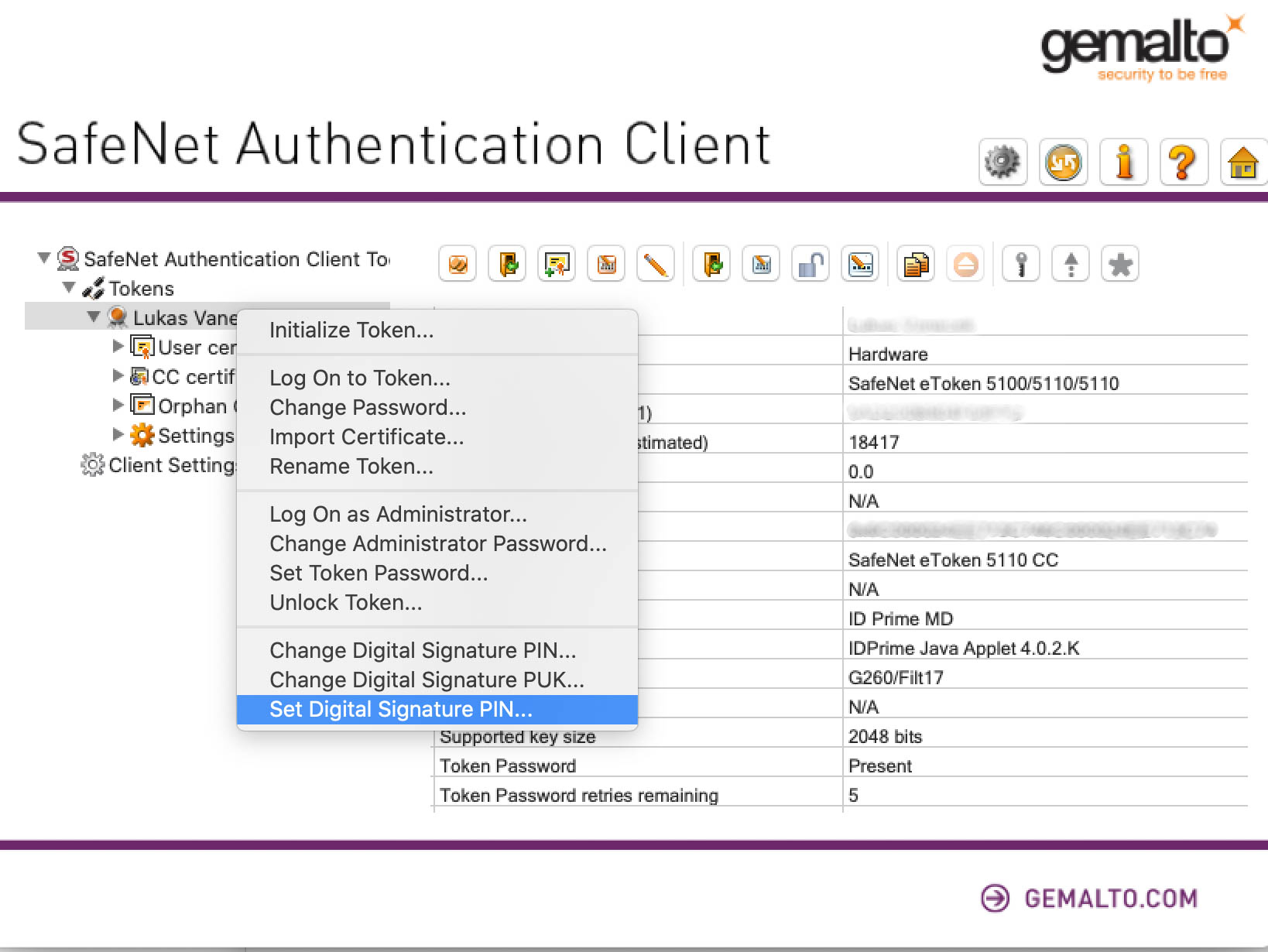Open Help question mark icon

point(1184,163)
